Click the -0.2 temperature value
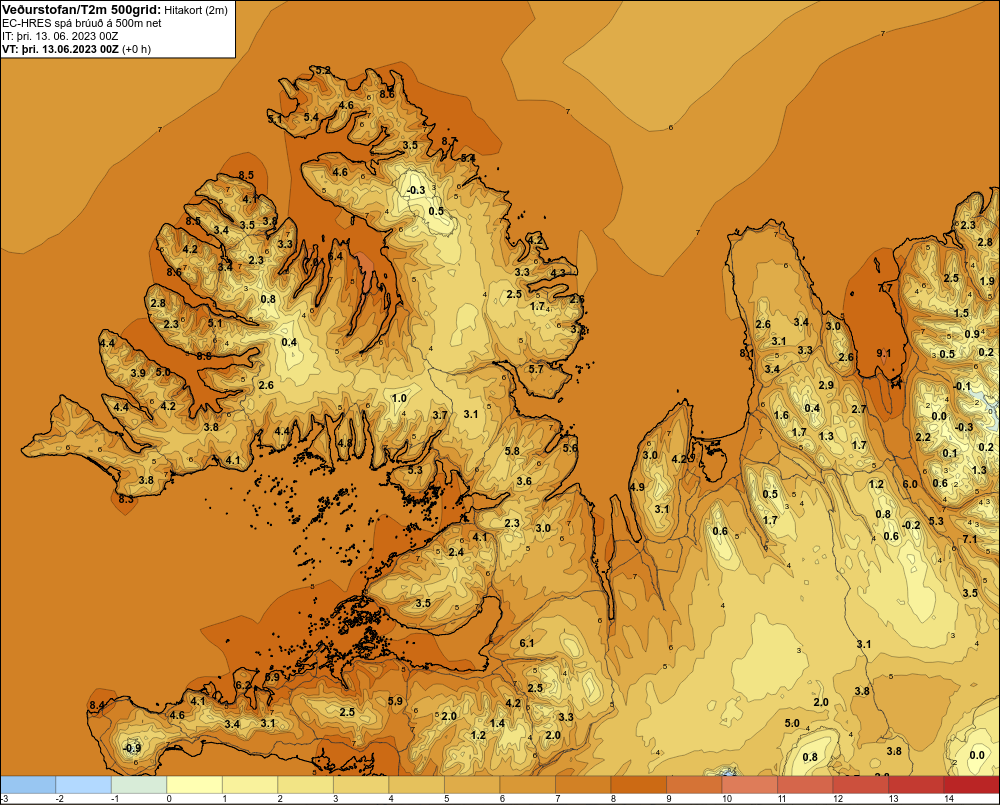 click(911, 525)
